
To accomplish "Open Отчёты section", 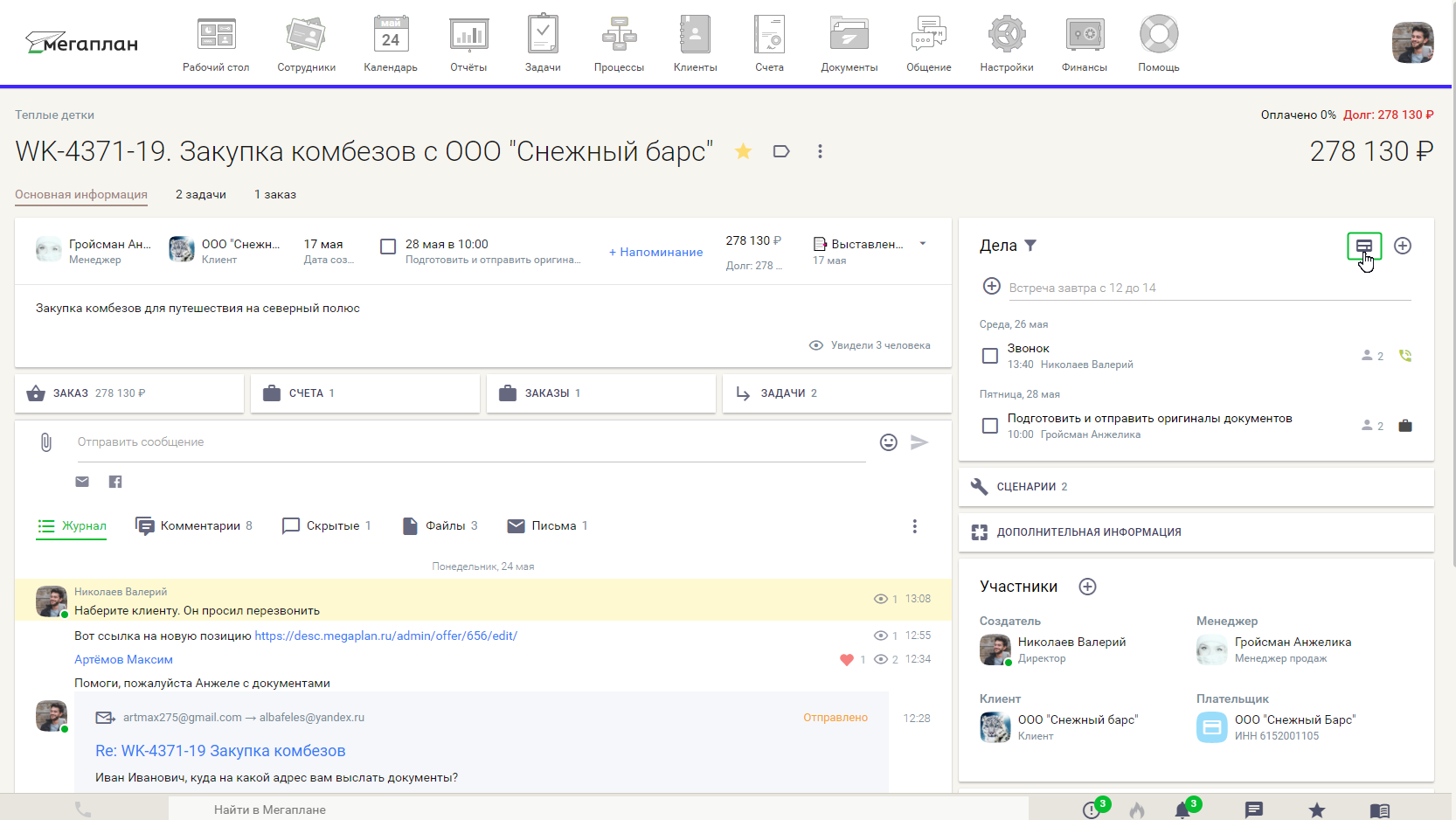I will 468,44.
